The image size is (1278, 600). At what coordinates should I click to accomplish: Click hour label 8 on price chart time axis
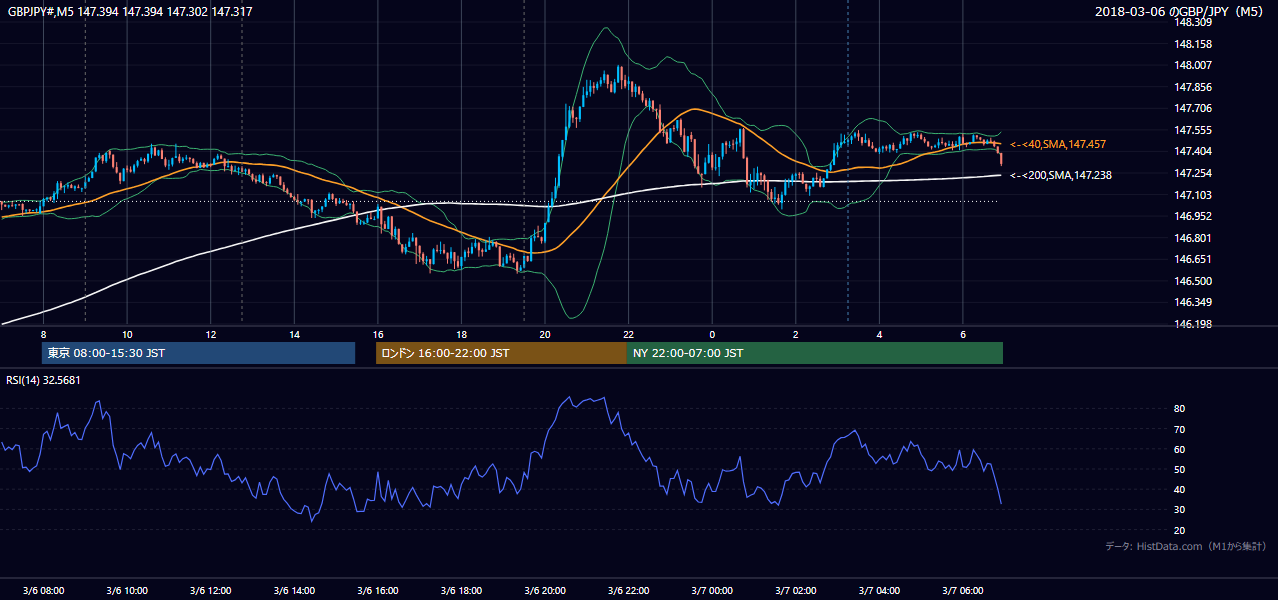43,334
